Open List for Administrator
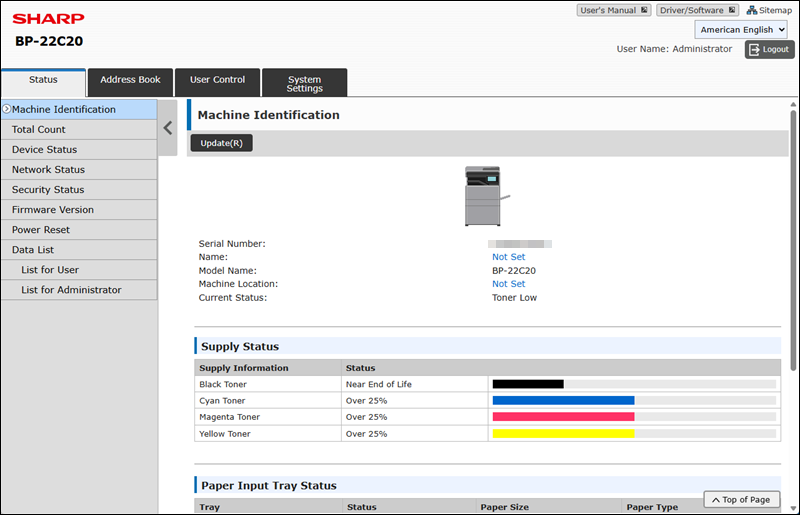The width and height of the screenshot is (800, 515). click(79, 290)
